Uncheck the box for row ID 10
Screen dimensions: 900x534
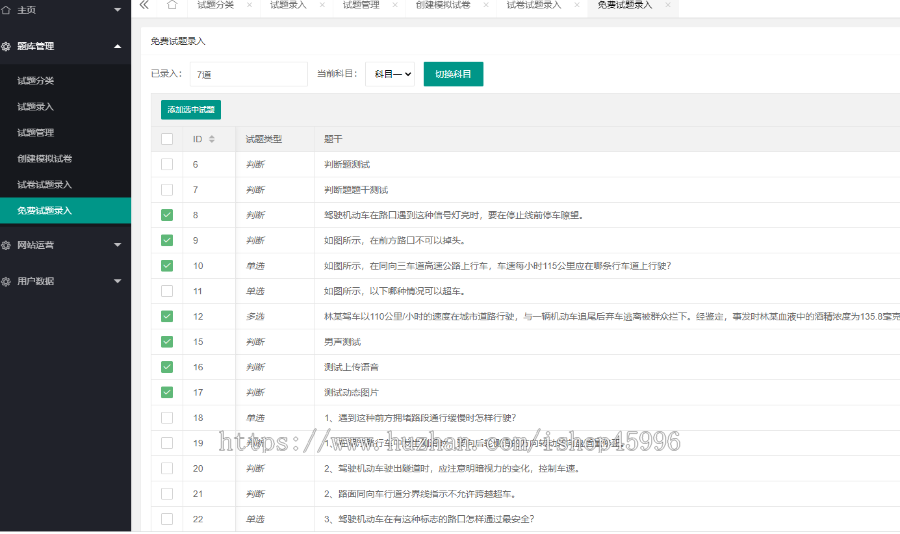[167, 265]
